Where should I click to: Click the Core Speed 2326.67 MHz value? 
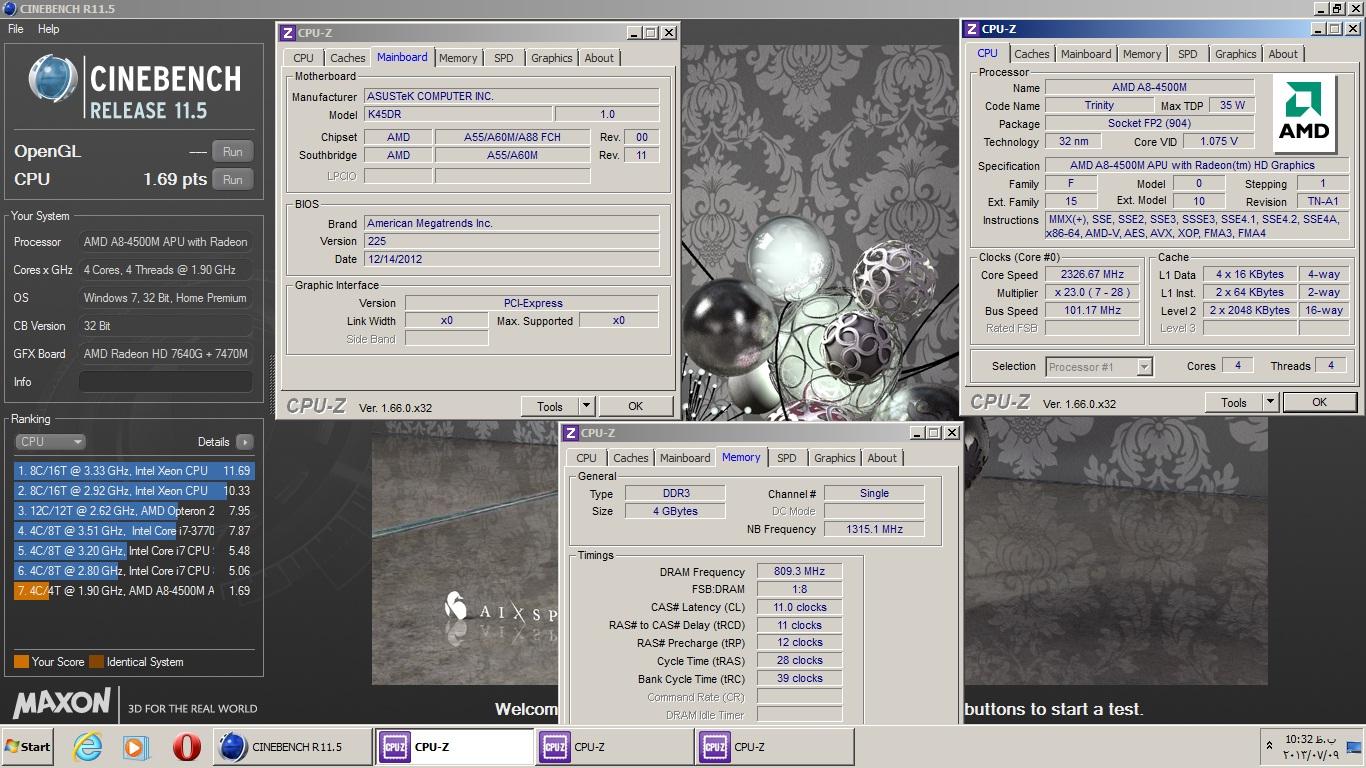point(1093,275)
